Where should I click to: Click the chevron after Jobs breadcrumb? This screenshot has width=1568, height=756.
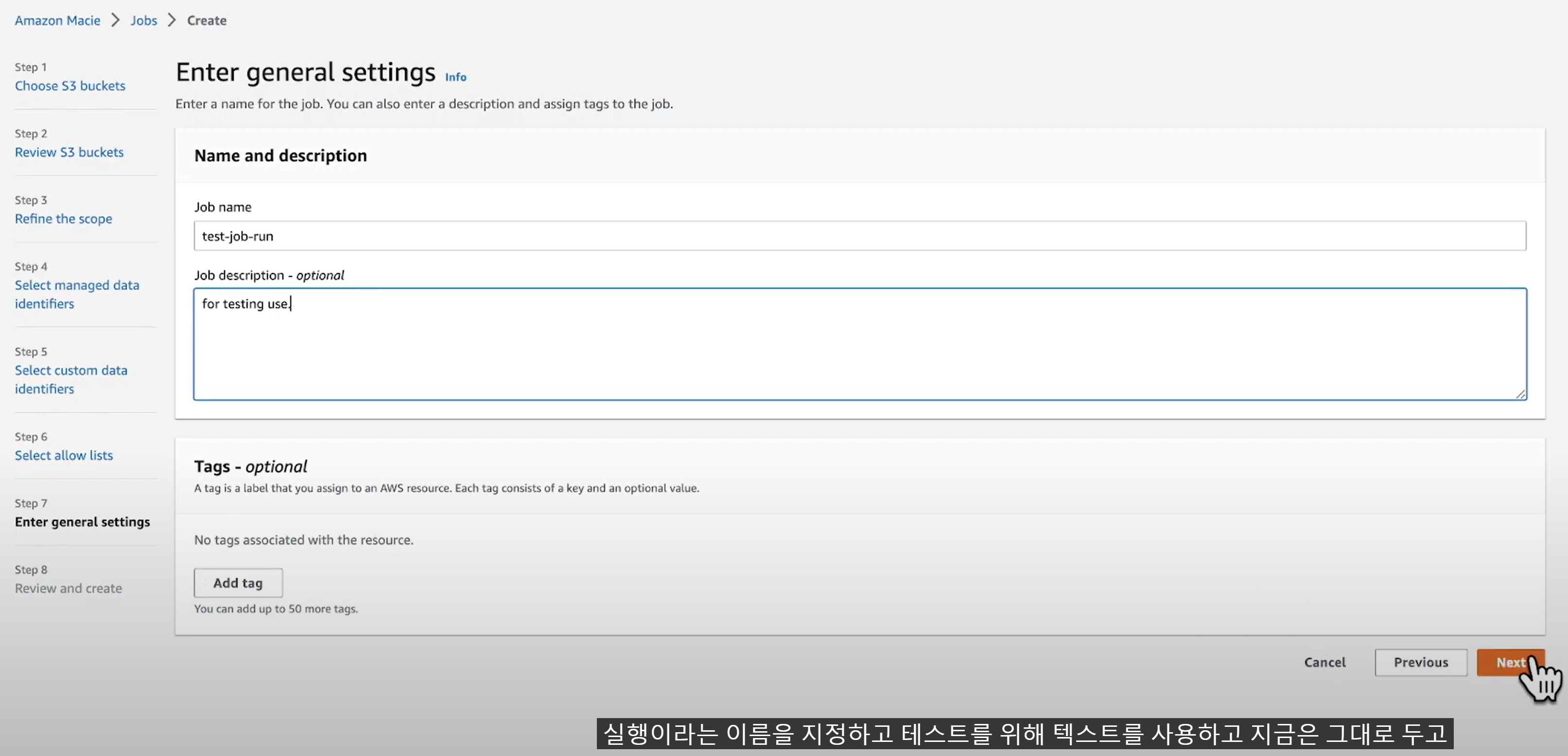click(x=172, y=21)
